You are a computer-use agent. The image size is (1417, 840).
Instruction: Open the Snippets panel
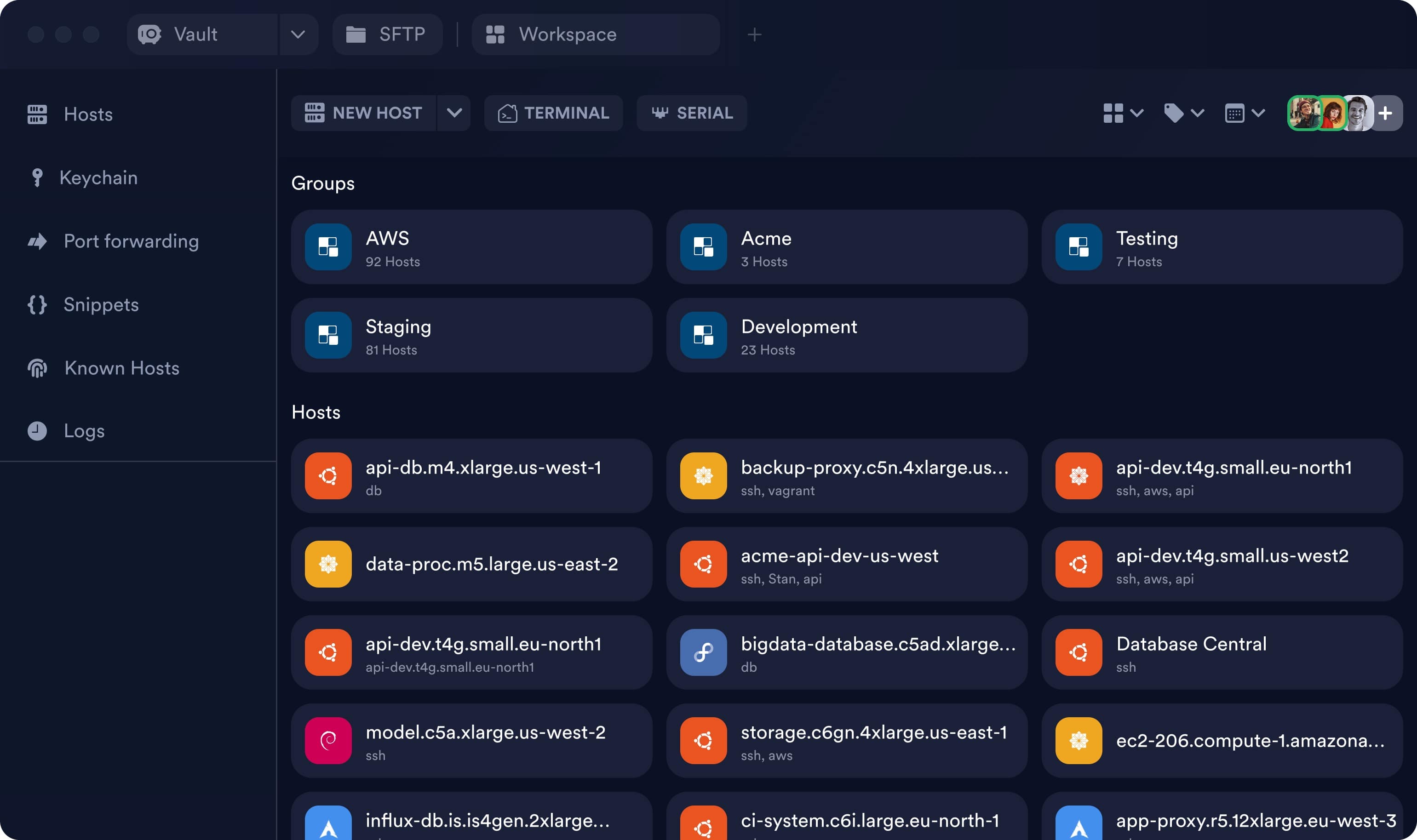click(100, 304)
